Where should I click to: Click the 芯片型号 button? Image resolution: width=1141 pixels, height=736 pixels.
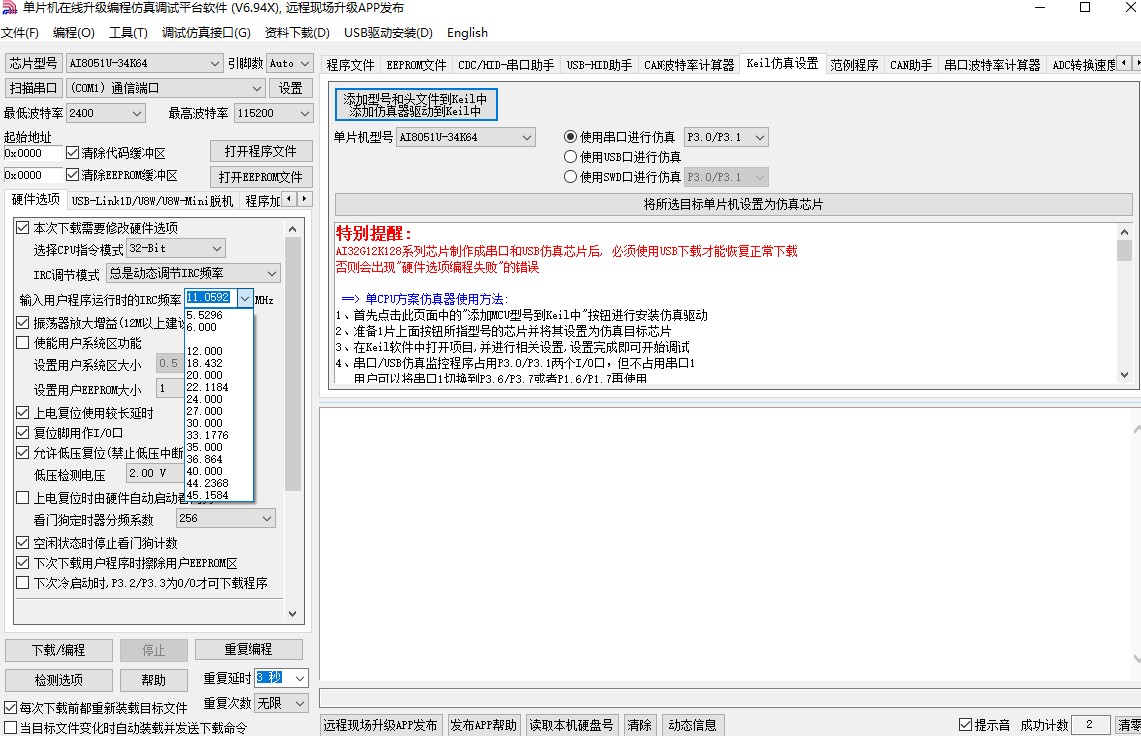[33, 63]
